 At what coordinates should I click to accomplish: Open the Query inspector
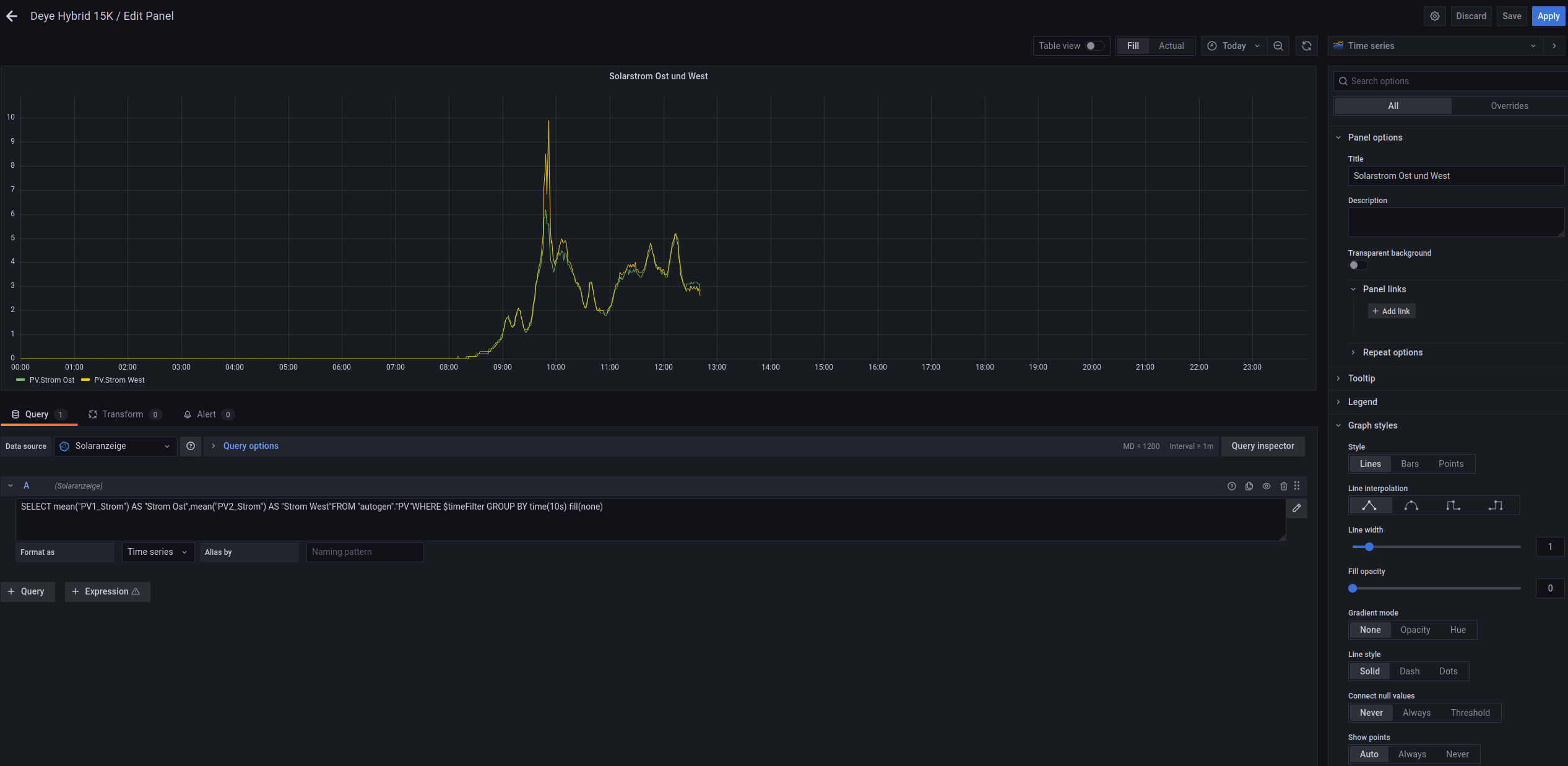[x=1262, y=446]
